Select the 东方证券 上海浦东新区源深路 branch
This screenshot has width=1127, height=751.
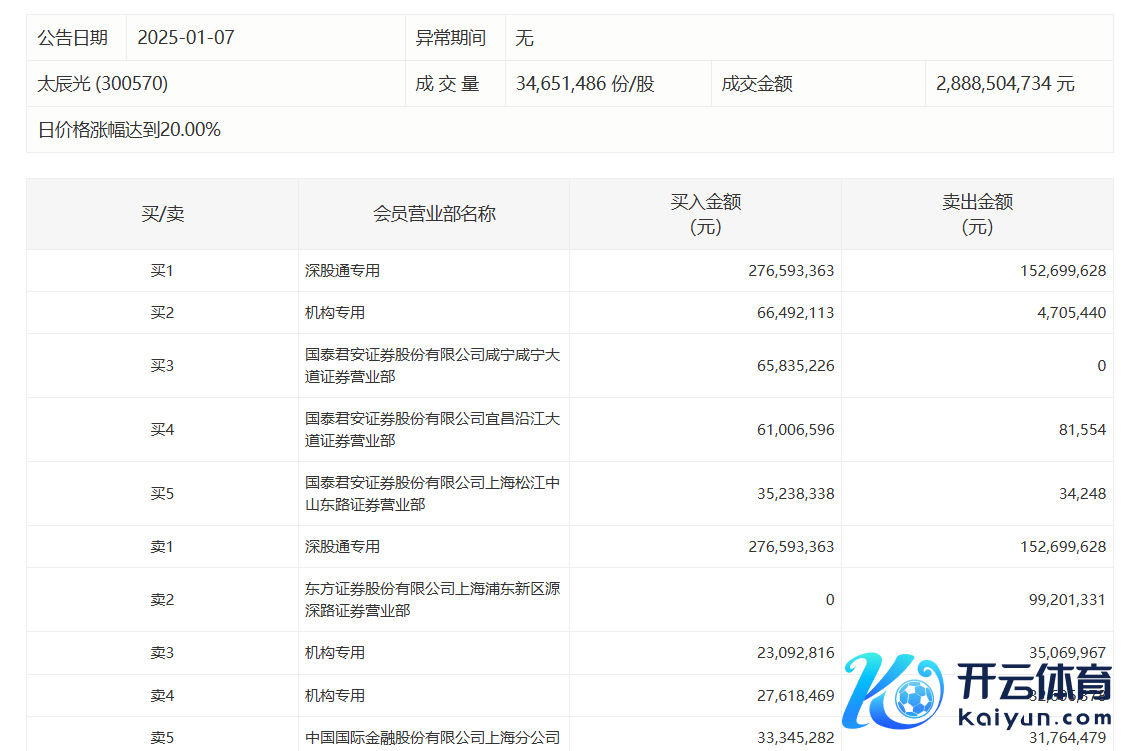432,600
